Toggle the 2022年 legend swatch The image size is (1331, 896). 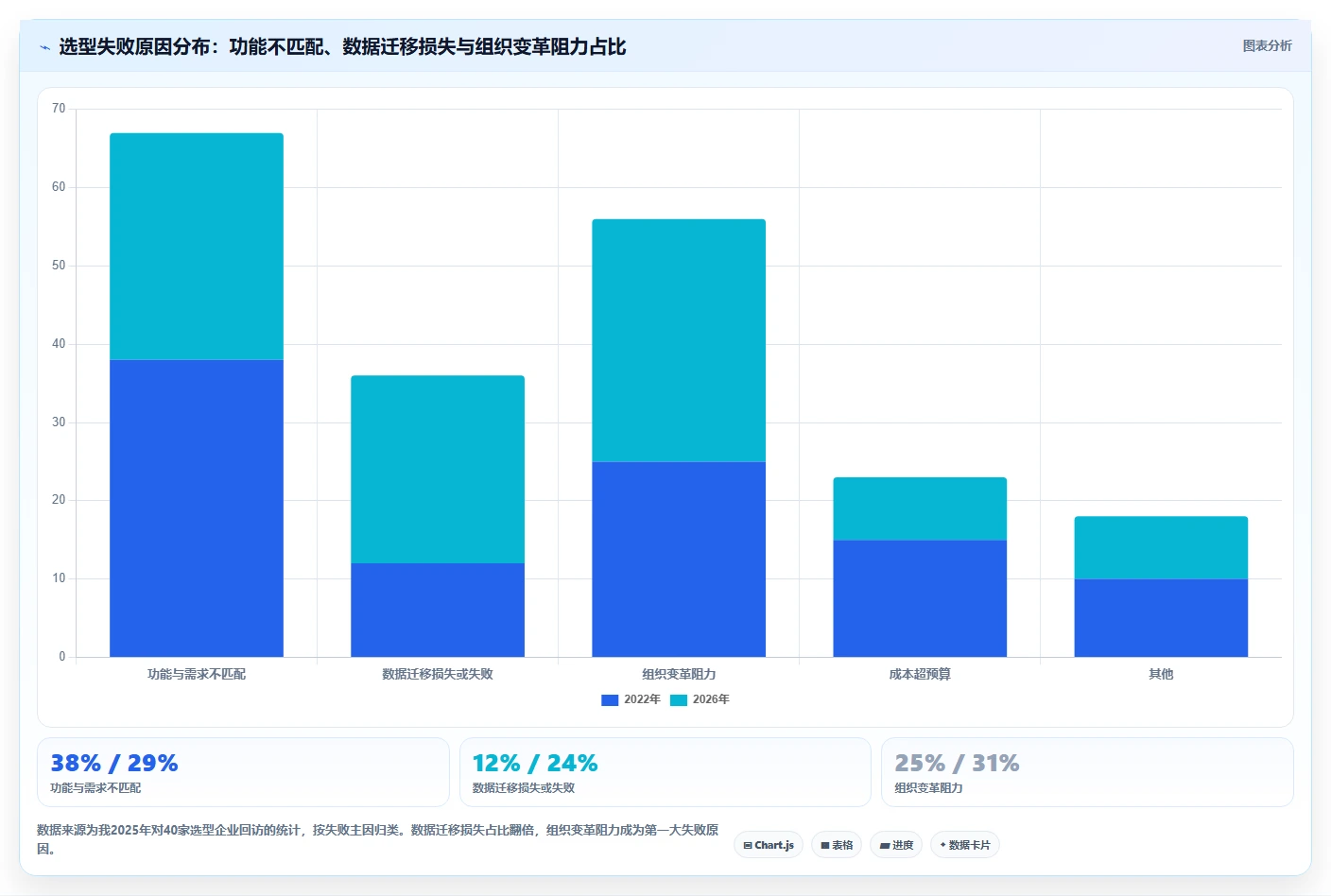click(610, 700)
